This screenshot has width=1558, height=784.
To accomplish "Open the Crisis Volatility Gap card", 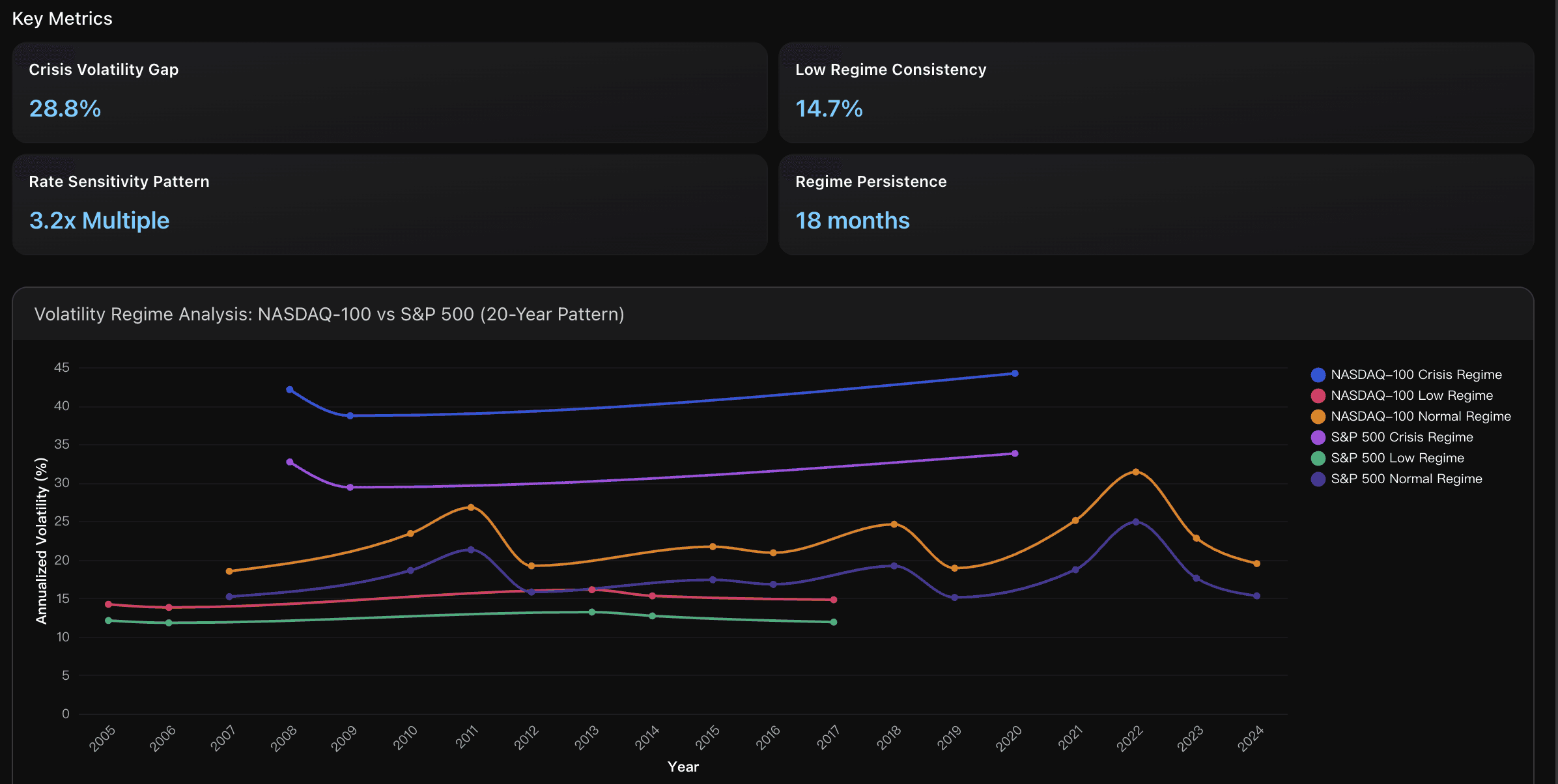I will pyautogui.click(x=389, y=92).
